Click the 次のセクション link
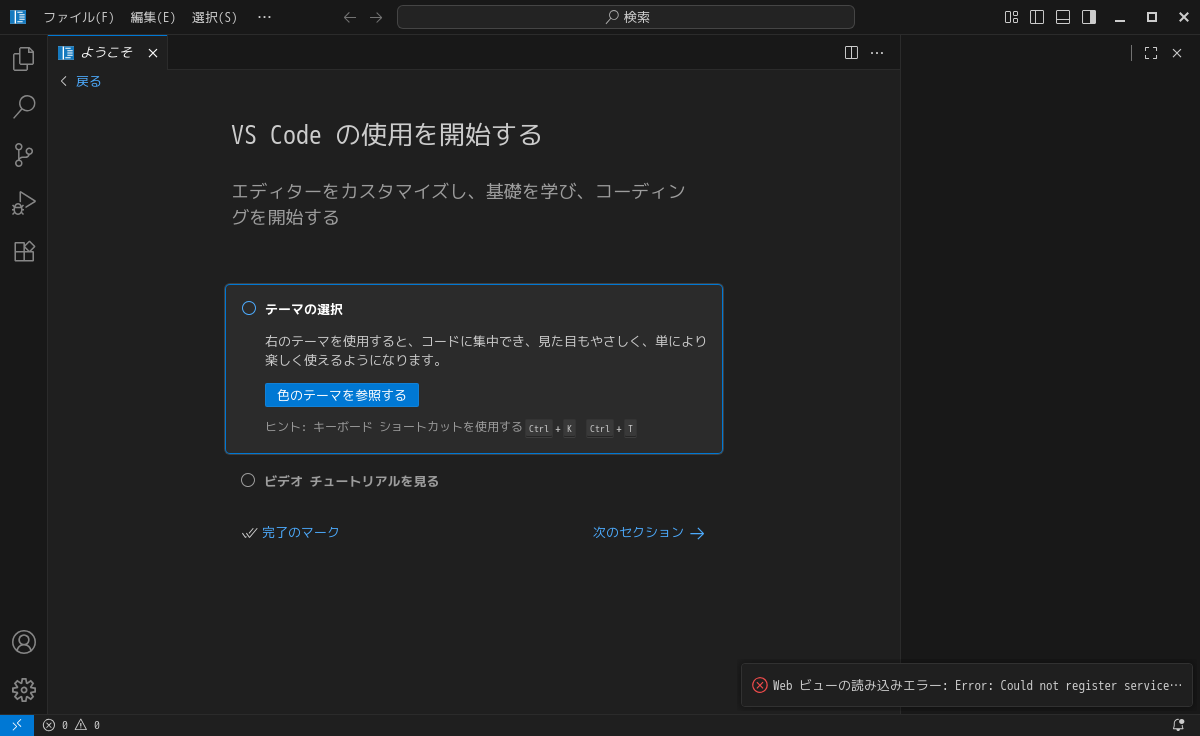Viewport: 1200px width, 736px height. click(x=648, y=533)
